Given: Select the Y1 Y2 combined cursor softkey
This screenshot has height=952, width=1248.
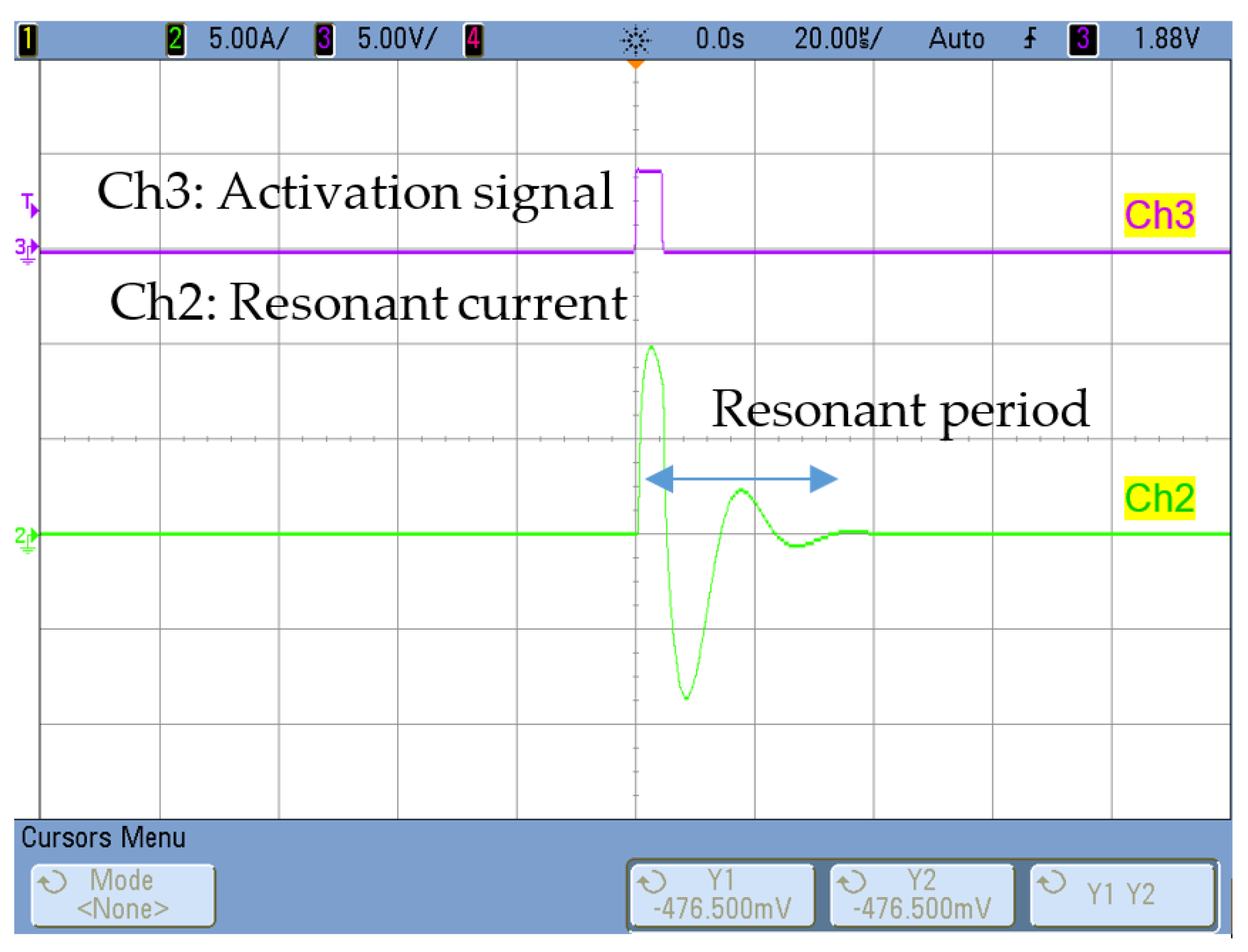Looking at the screenshot, I should click(1122, 896).
